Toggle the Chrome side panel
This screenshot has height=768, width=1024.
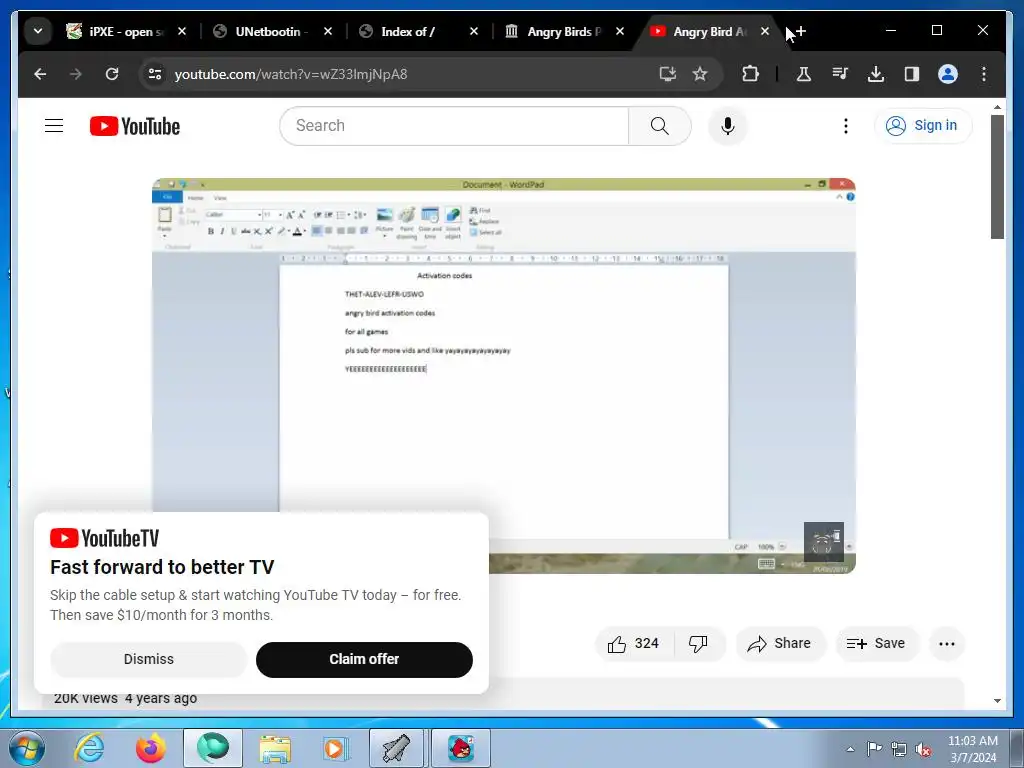click(912, 74)
